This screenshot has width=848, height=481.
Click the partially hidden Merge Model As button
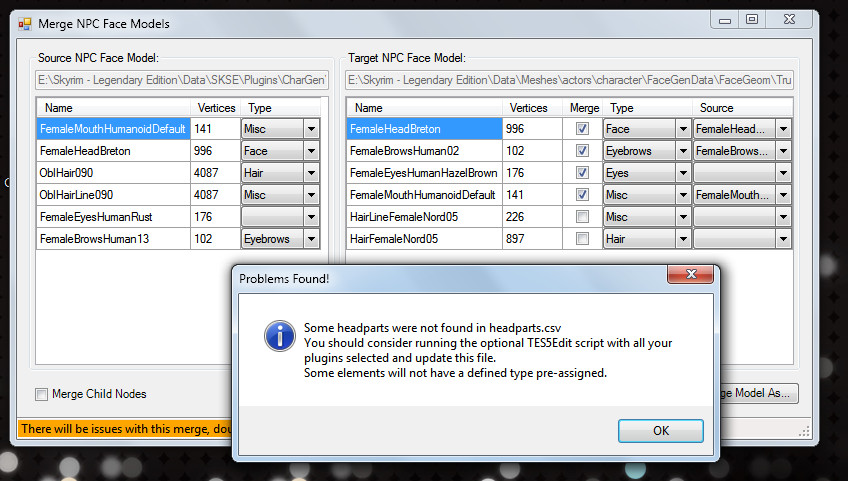point(759,393)
